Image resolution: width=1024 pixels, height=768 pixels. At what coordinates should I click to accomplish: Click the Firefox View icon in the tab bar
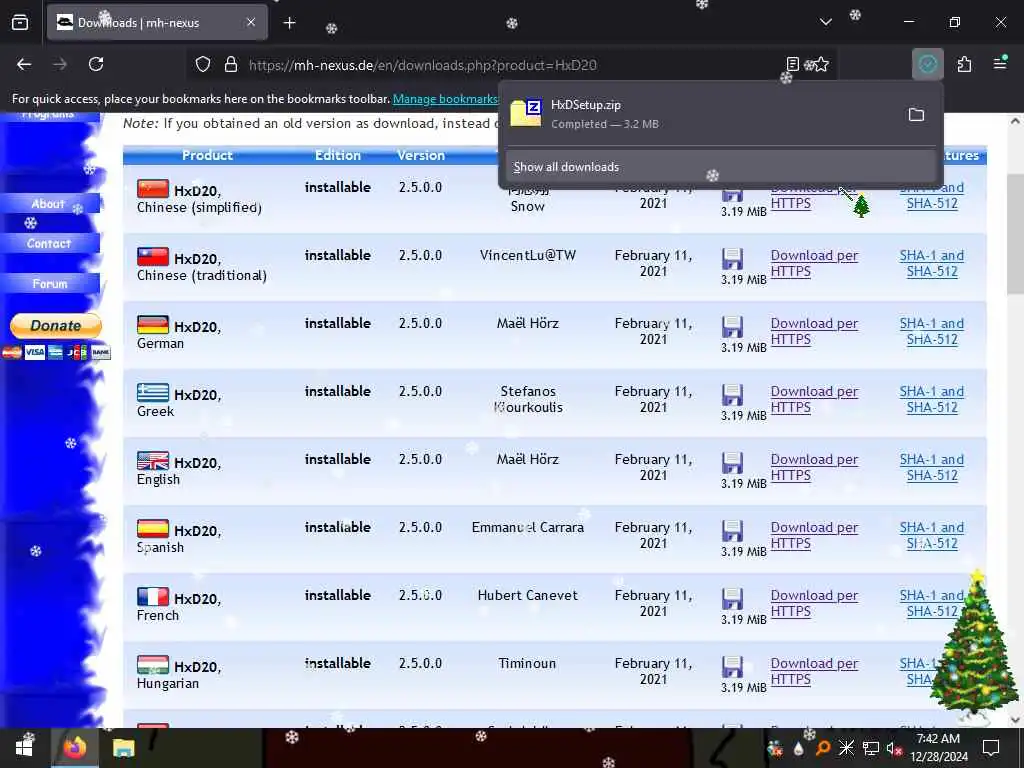click(20, 23)
